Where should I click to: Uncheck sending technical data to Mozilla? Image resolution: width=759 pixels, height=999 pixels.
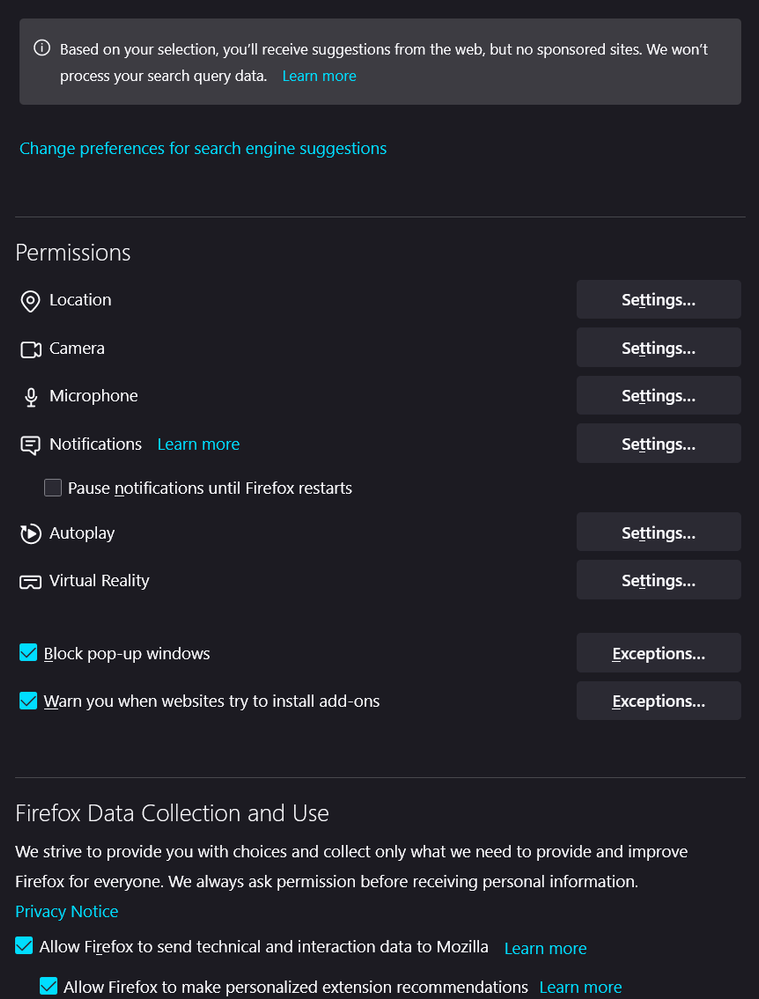click(x=24, y=946)
